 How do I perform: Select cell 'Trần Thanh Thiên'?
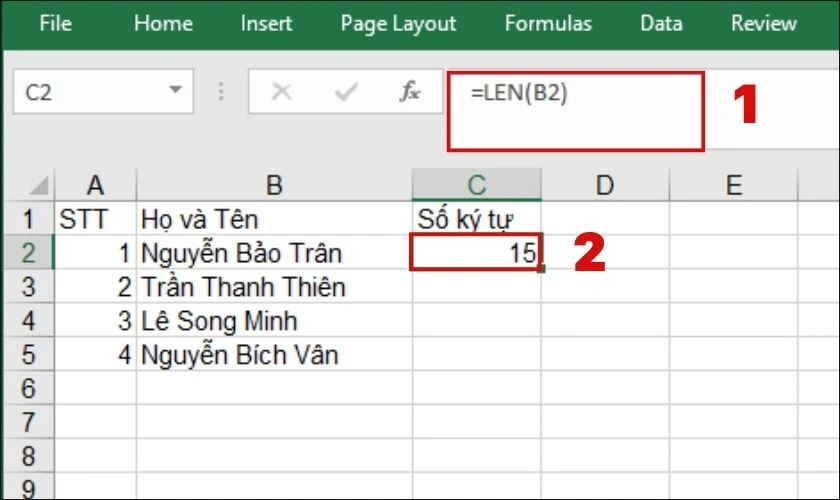tap(274, 286)
